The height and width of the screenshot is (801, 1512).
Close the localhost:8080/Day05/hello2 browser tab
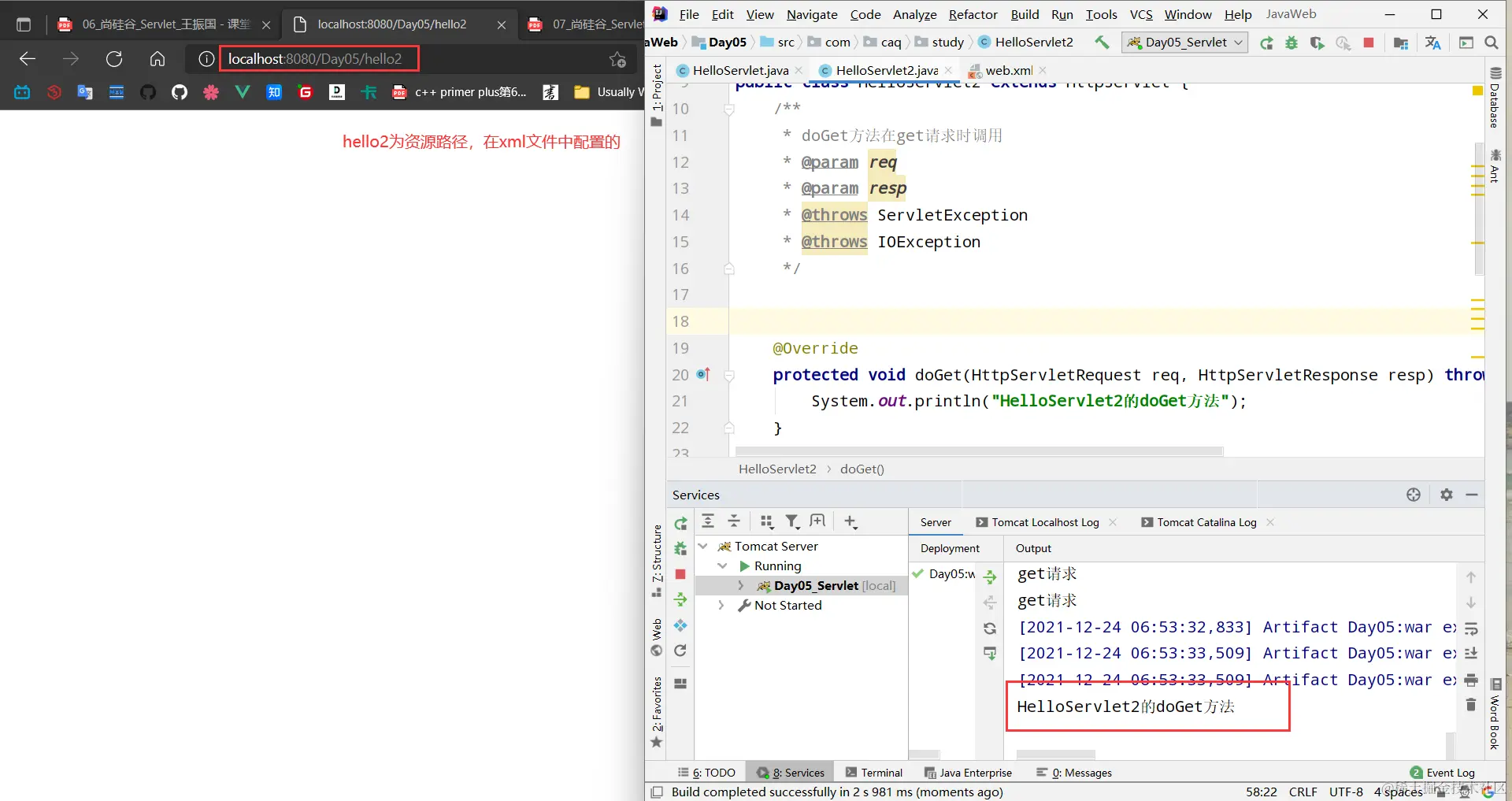501,25
